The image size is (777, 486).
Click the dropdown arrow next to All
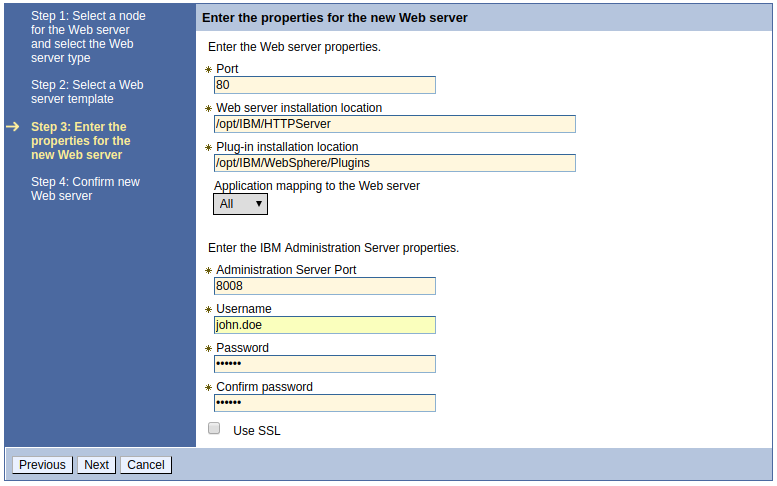click(x=259, y=204)
